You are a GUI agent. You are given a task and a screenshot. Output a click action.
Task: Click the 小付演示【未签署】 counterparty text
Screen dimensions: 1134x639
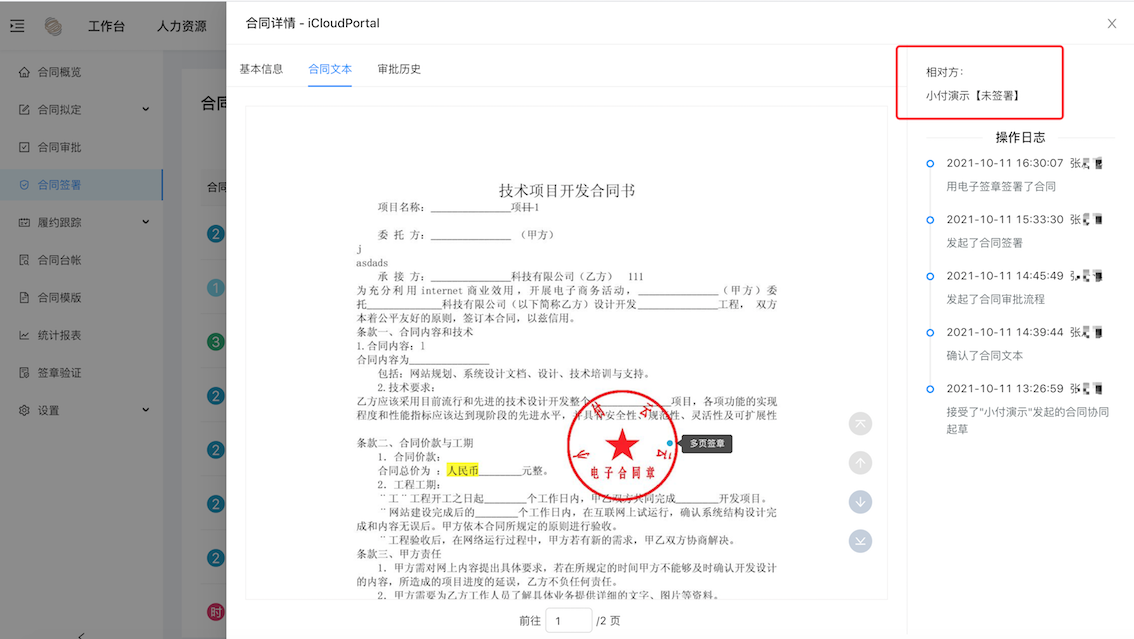click(x=973, y=95)
